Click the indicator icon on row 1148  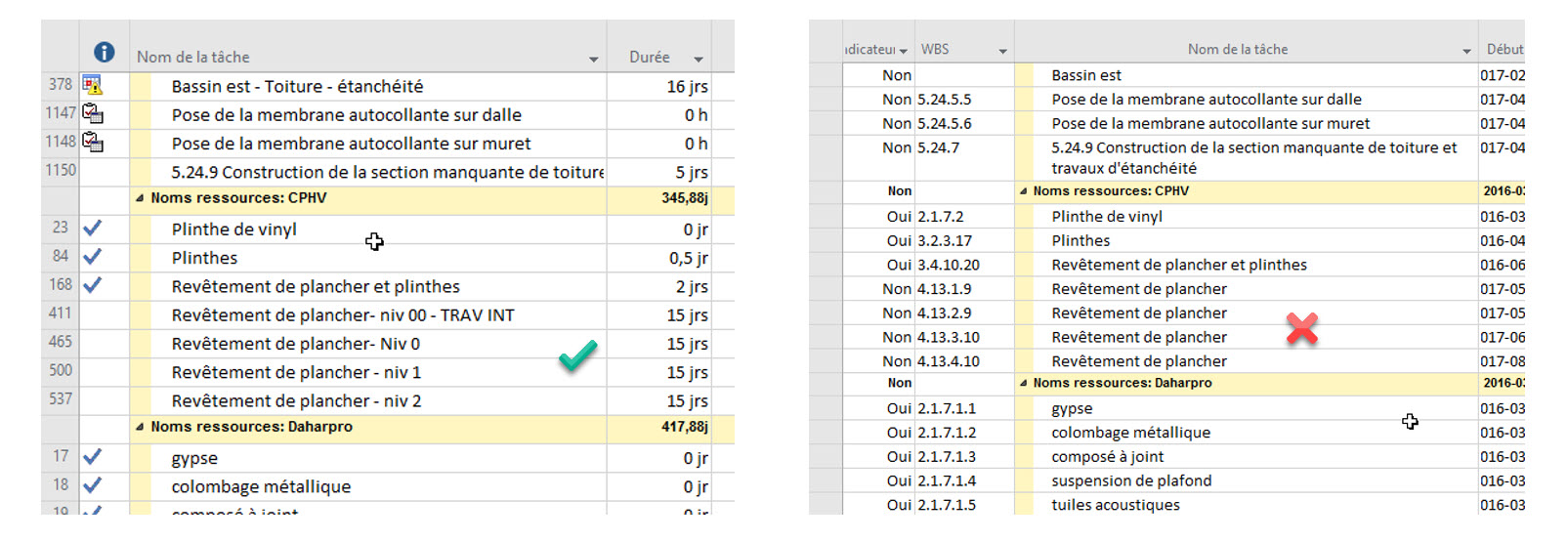coord(92,143)
